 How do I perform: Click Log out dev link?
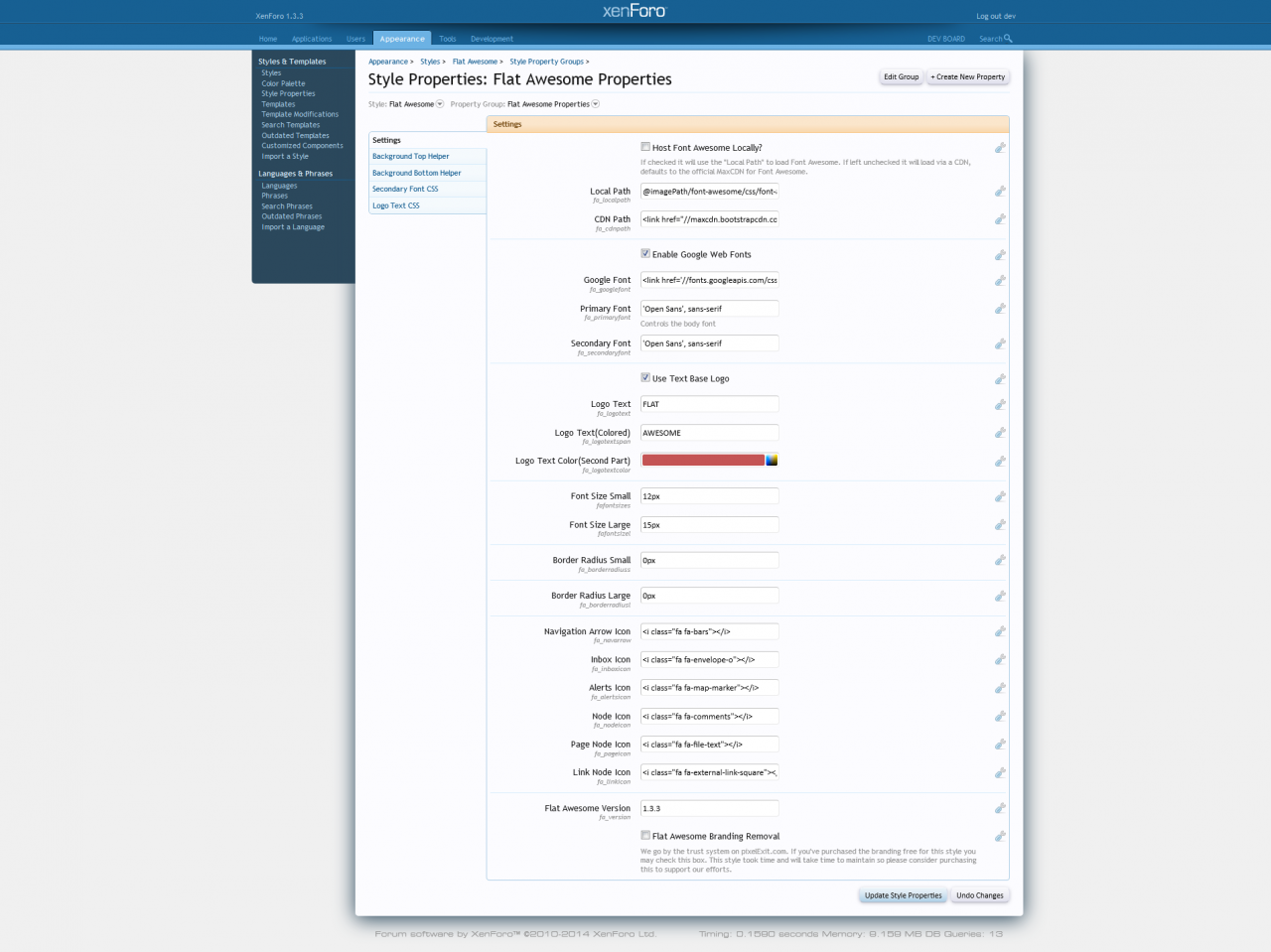[x=996, y=16]
